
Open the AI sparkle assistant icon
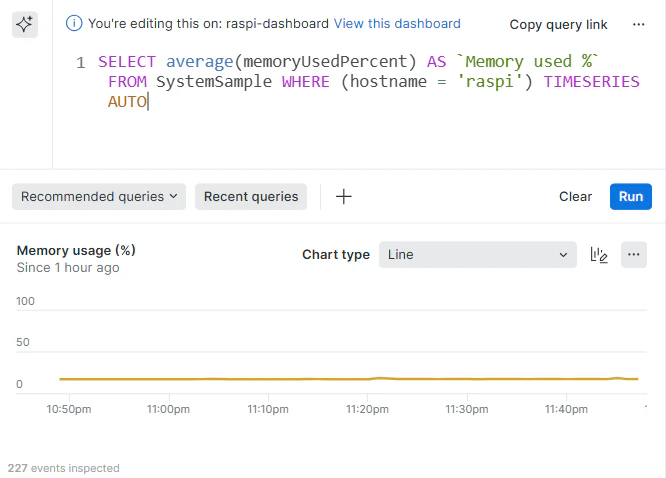tap(25, 25)
